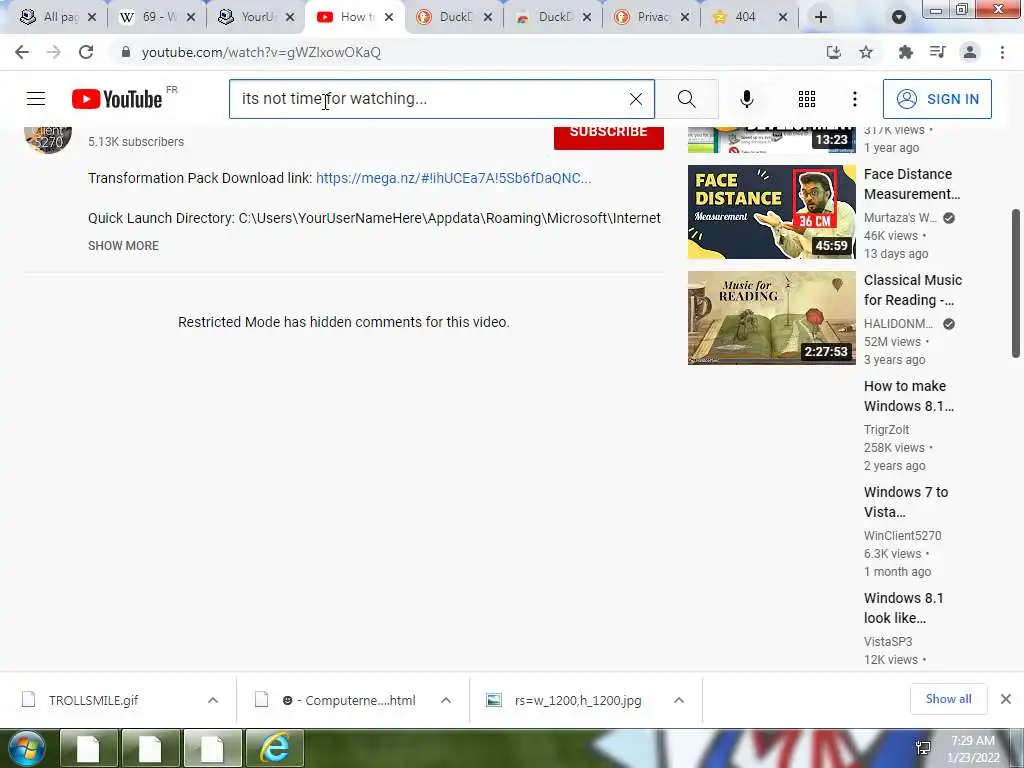The height and width of the screenshot is (768, 1024).
Task: Click the page vertical scrollbar
Action: [1016, 283]
